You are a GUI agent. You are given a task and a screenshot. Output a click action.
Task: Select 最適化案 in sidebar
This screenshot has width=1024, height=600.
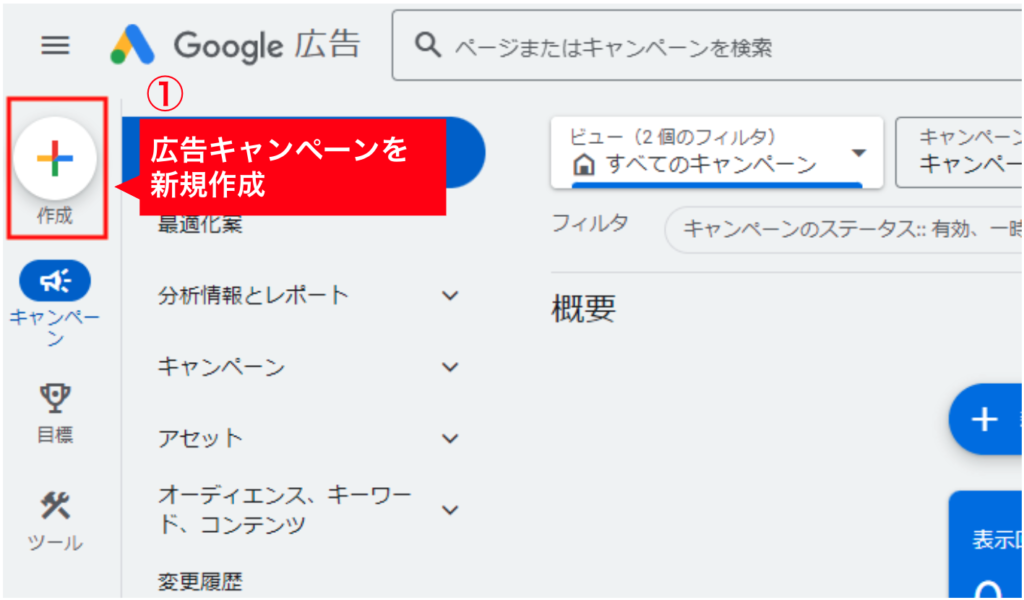pyautogui.click(x=200, y=226)
